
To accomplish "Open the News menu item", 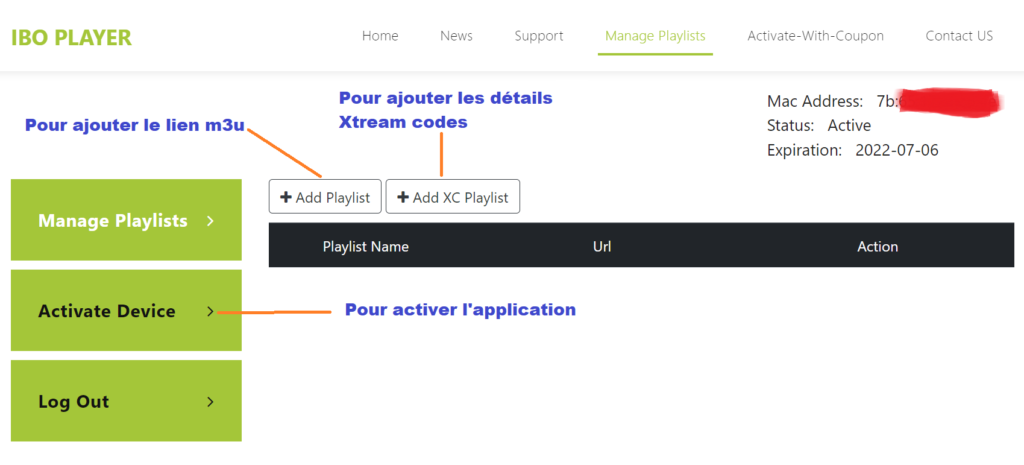I will pyautogui.click(x=456, y=36).
